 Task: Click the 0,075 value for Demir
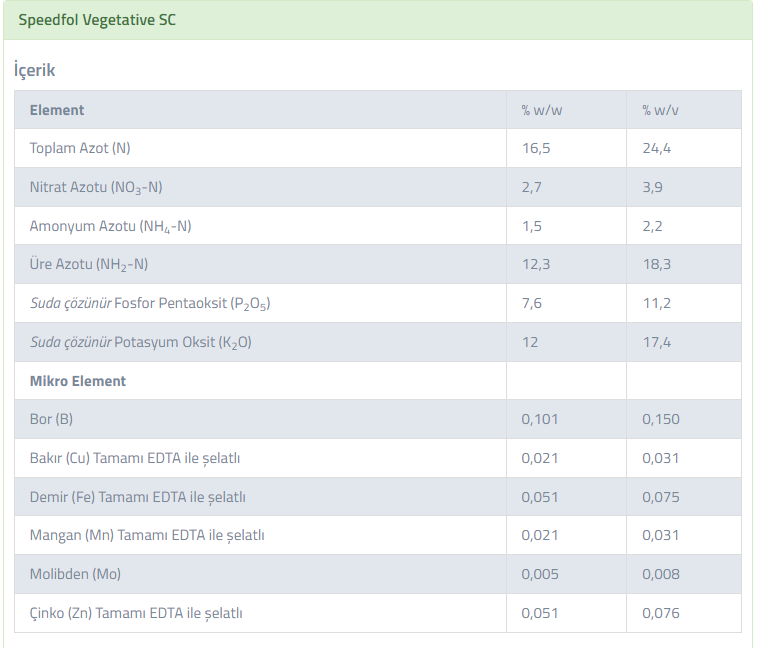coord(661,497)
